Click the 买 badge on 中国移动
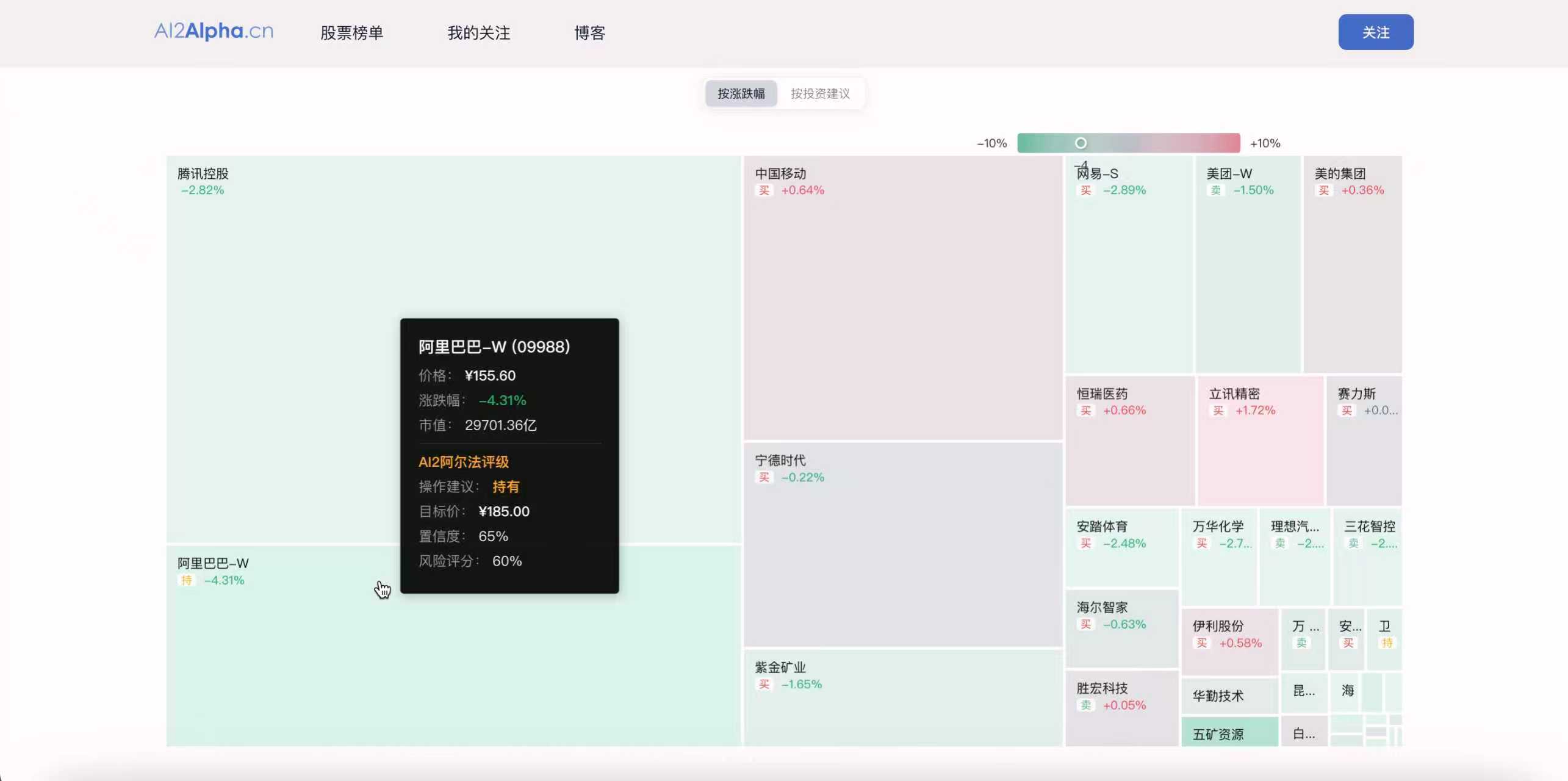Viewport: 1568px width, 781px height. tap(764, 190)
